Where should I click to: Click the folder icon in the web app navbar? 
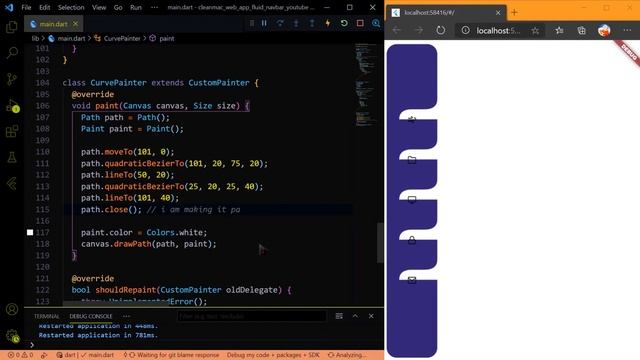pos(412,160)
